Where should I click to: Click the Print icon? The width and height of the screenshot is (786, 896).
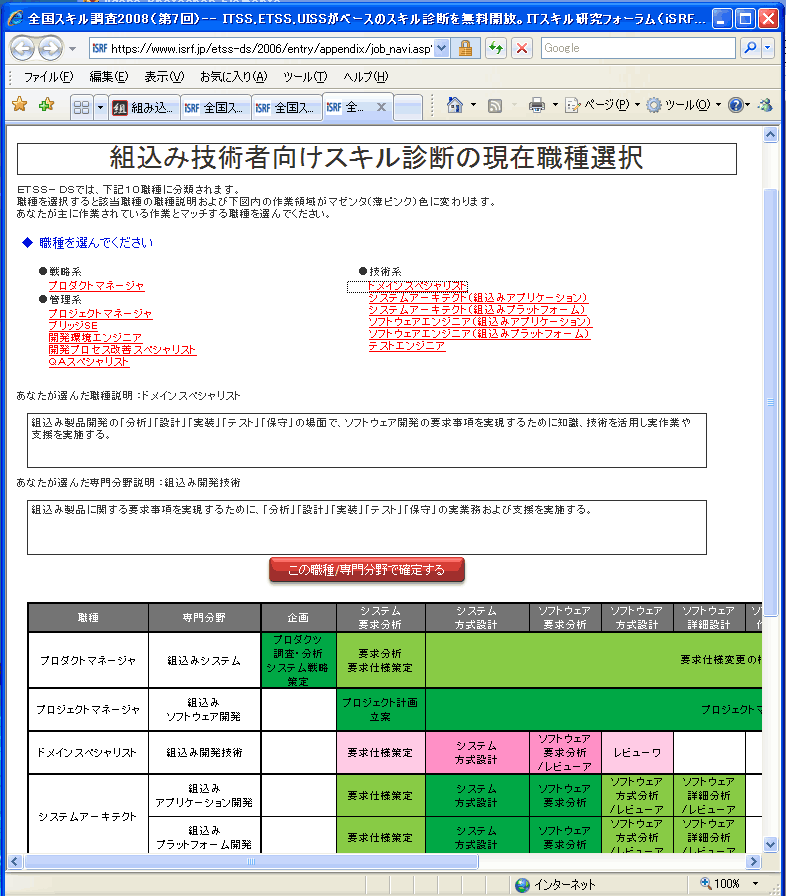point(537,105)
